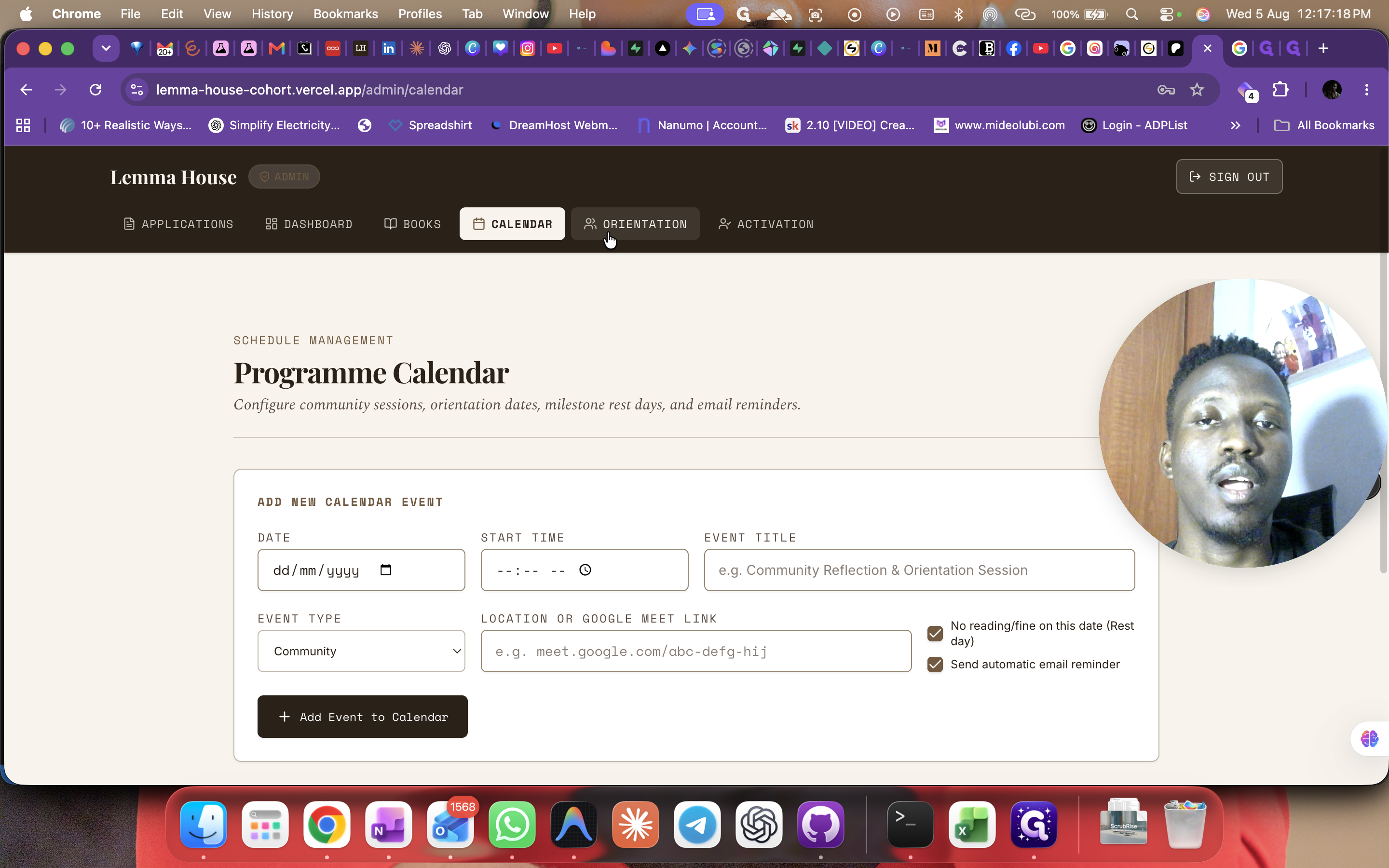Switch to the Dashboard tab
Image resolution: width=1389 pixels, height=868 pixels.
309,224
